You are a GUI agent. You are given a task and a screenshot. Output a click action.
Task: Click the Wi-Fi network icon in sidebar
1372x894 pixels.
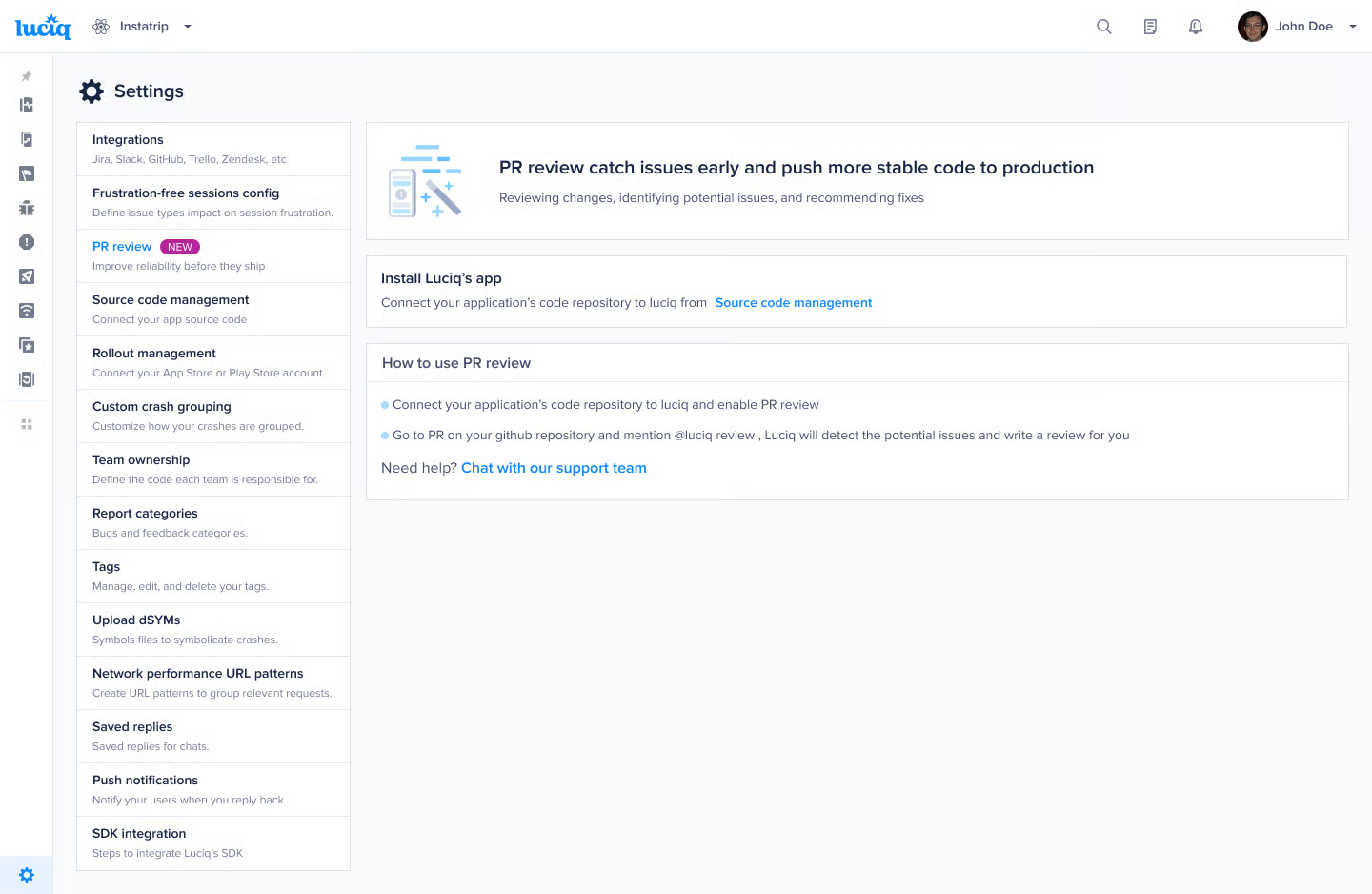(x=27, y=311)
